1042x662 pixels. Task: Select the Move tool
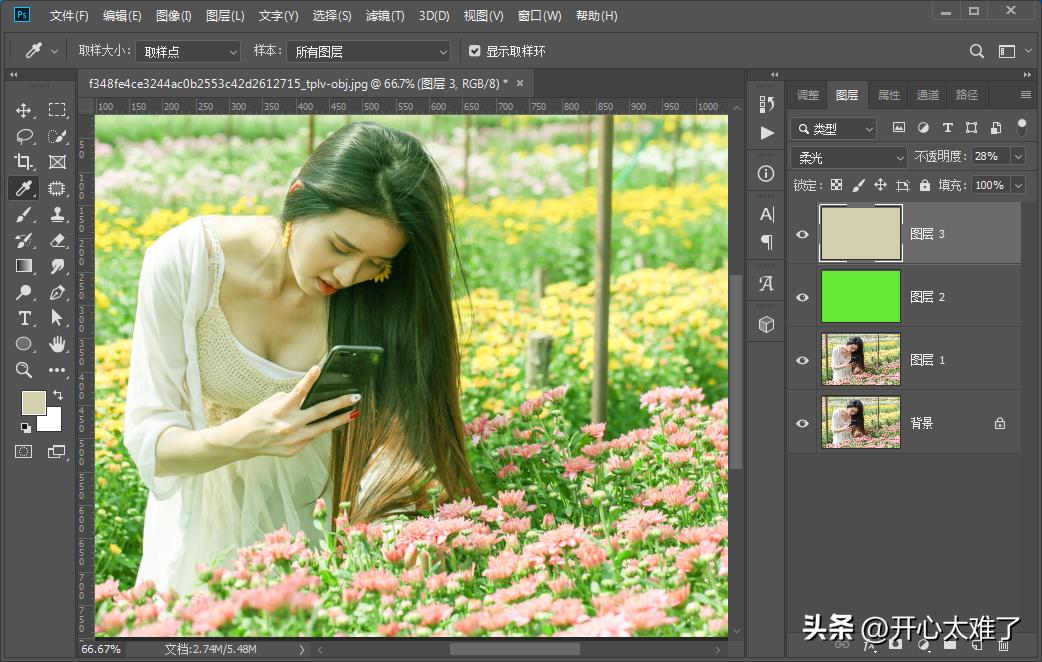(x=25, y=109)
